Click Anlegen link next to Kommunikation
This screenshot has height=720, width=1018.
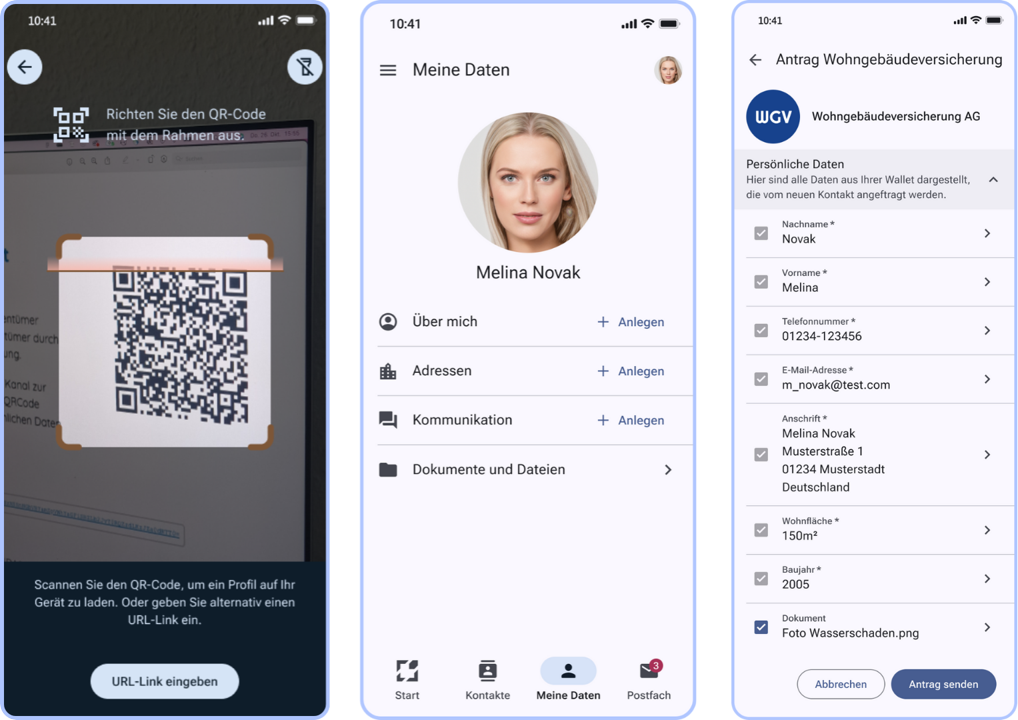click(x=640, y=420)
